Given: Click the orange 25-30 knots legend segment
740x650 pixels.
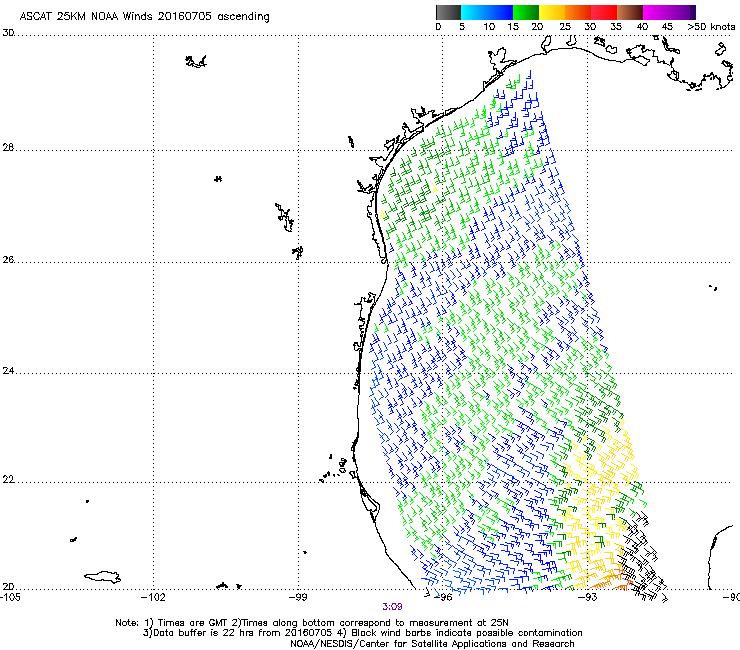Looking at the screenshot, I should pos(578,12).
